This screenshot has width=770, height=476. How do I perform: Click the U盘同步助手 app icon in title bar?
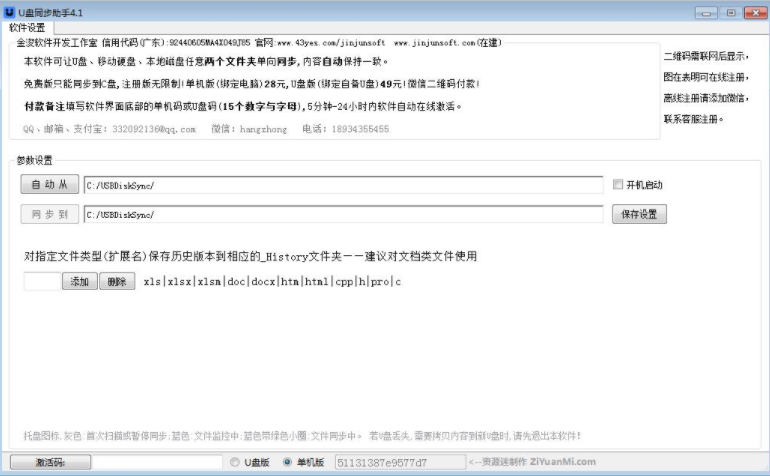click(x=9, y=12)
